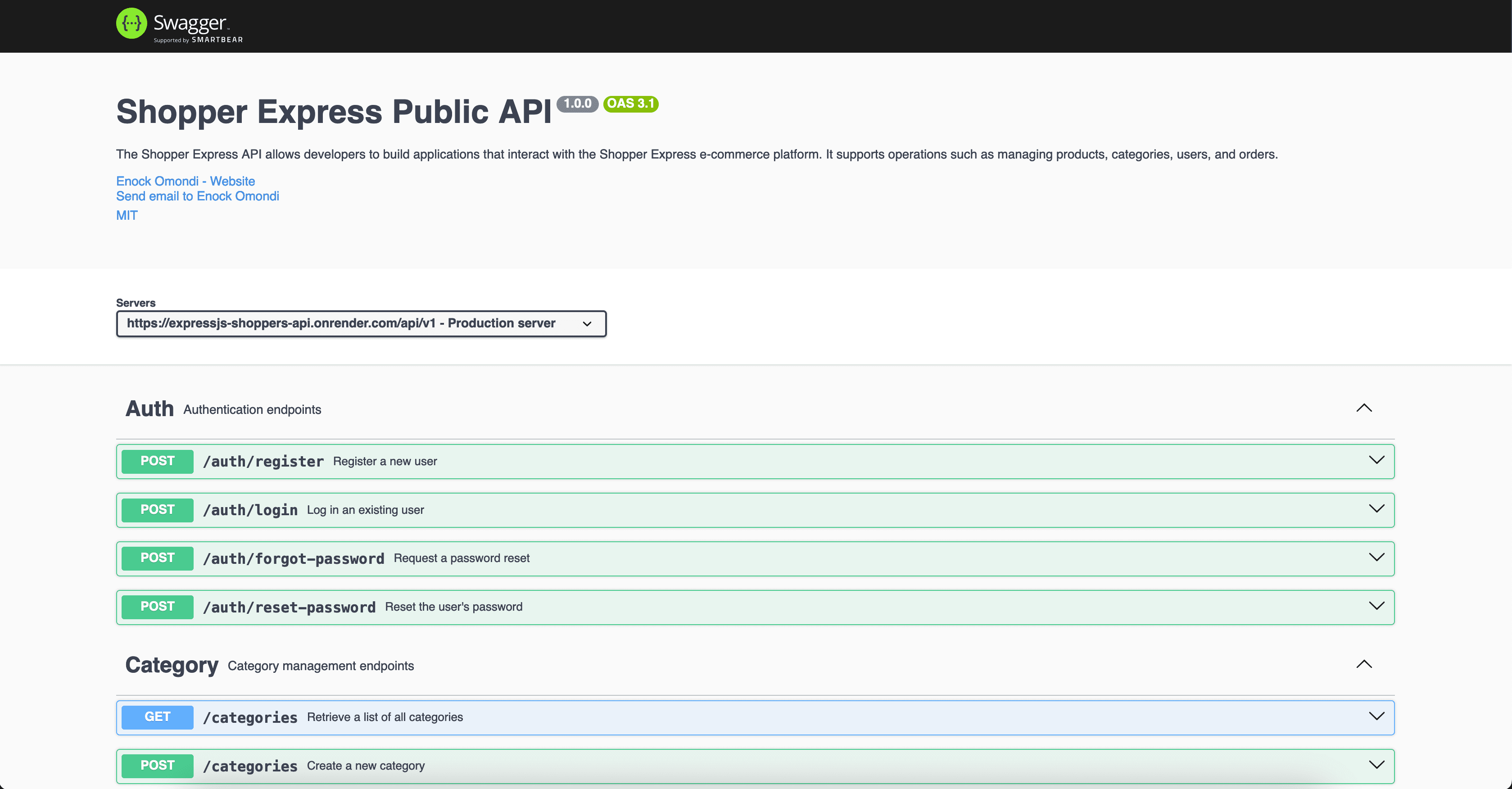Click the /auth/login path text
Screen dimensions: 1512x789
tap(250, 511)
